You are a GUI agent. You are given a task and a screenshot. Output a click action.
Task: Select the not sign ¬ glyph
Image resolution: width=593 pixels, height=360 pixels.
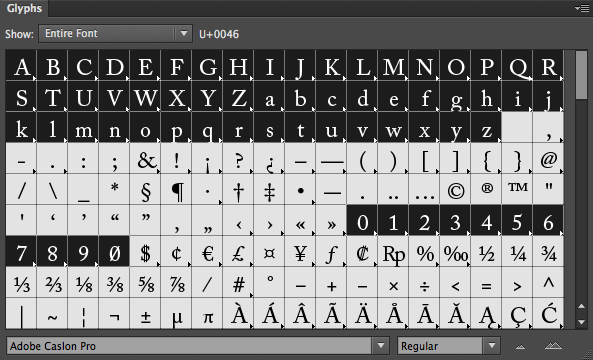[114, 313]
